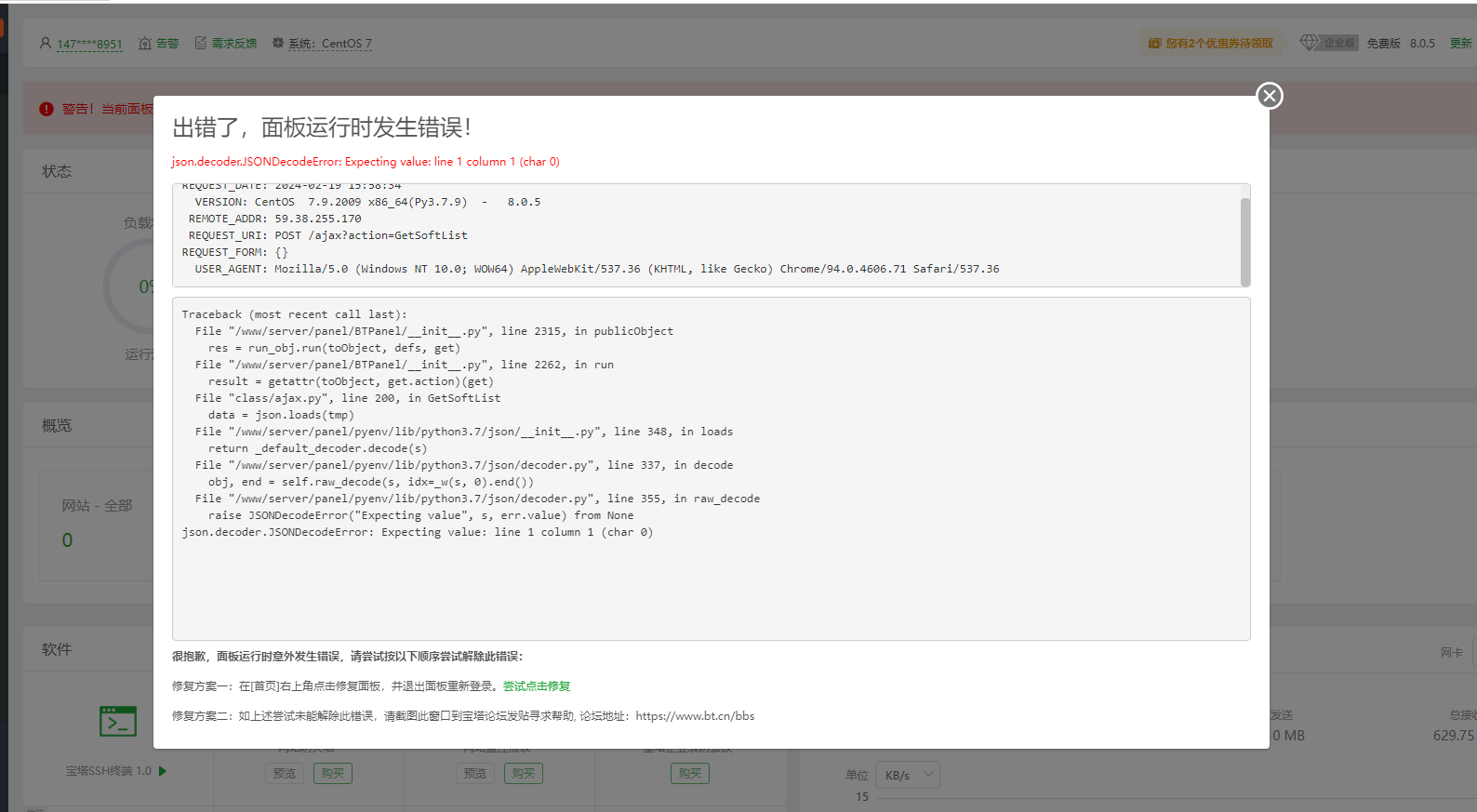
Task: Click the gear icon beside 系统: CentOS 7
Action: tap(277, 43)
